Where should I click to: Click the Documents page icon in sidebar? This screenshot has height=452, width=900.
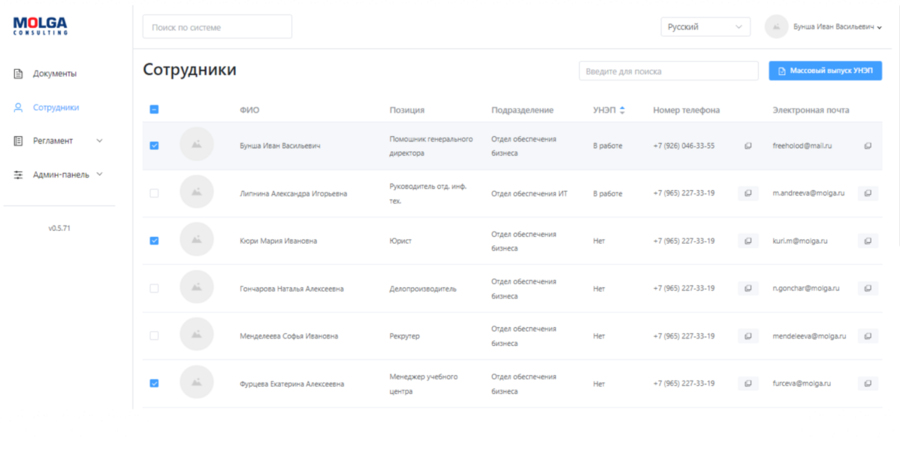(x=18, y=74)
